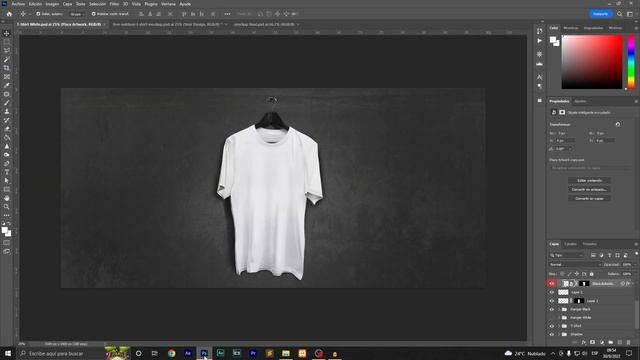Open the layer filter type dropdown
Image resolution: width=640 pixels, height=360 pixels.
pyautogui.click(x=567, y=255)
